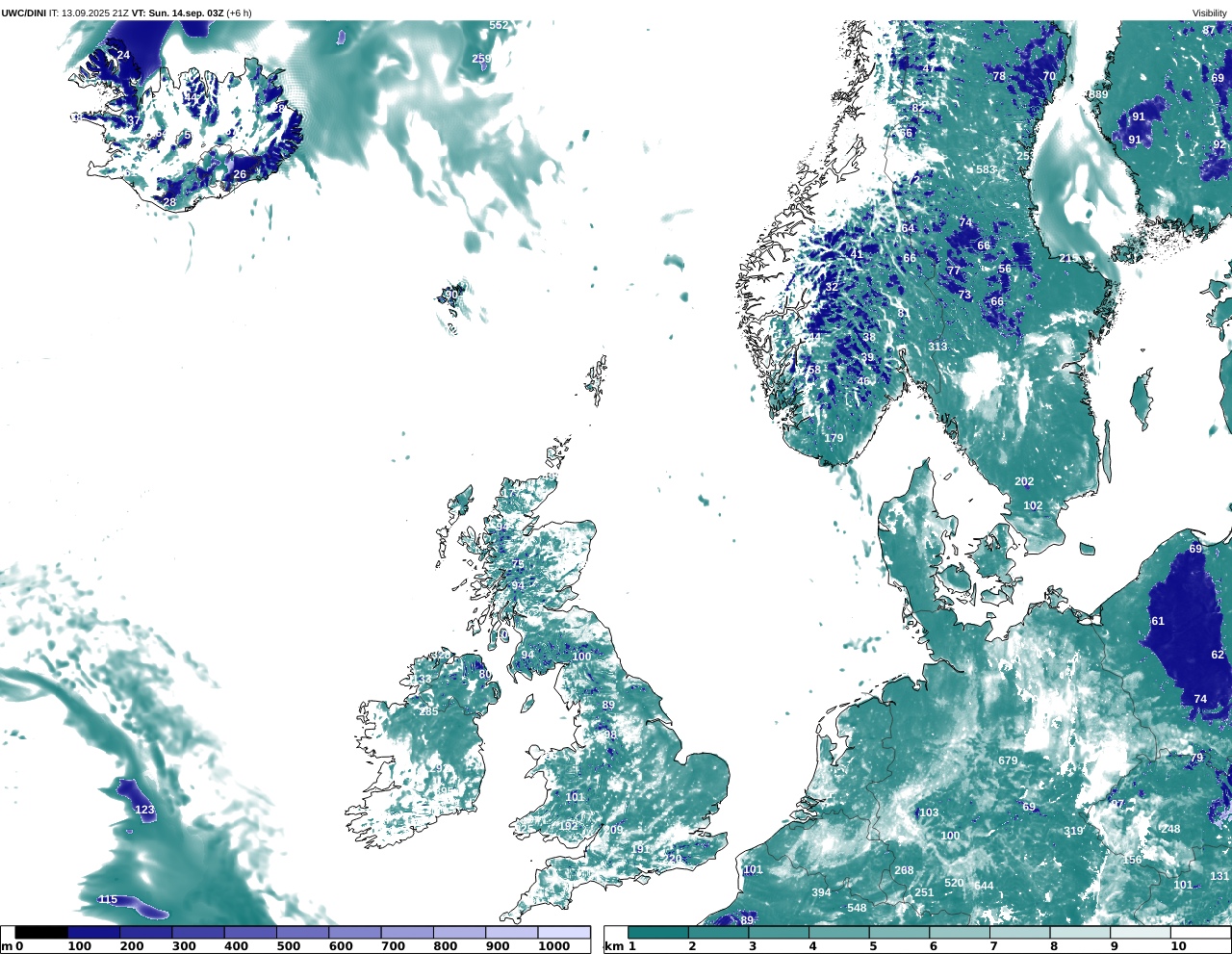Click the 552 value north of Iceland

tap(499, 25)
